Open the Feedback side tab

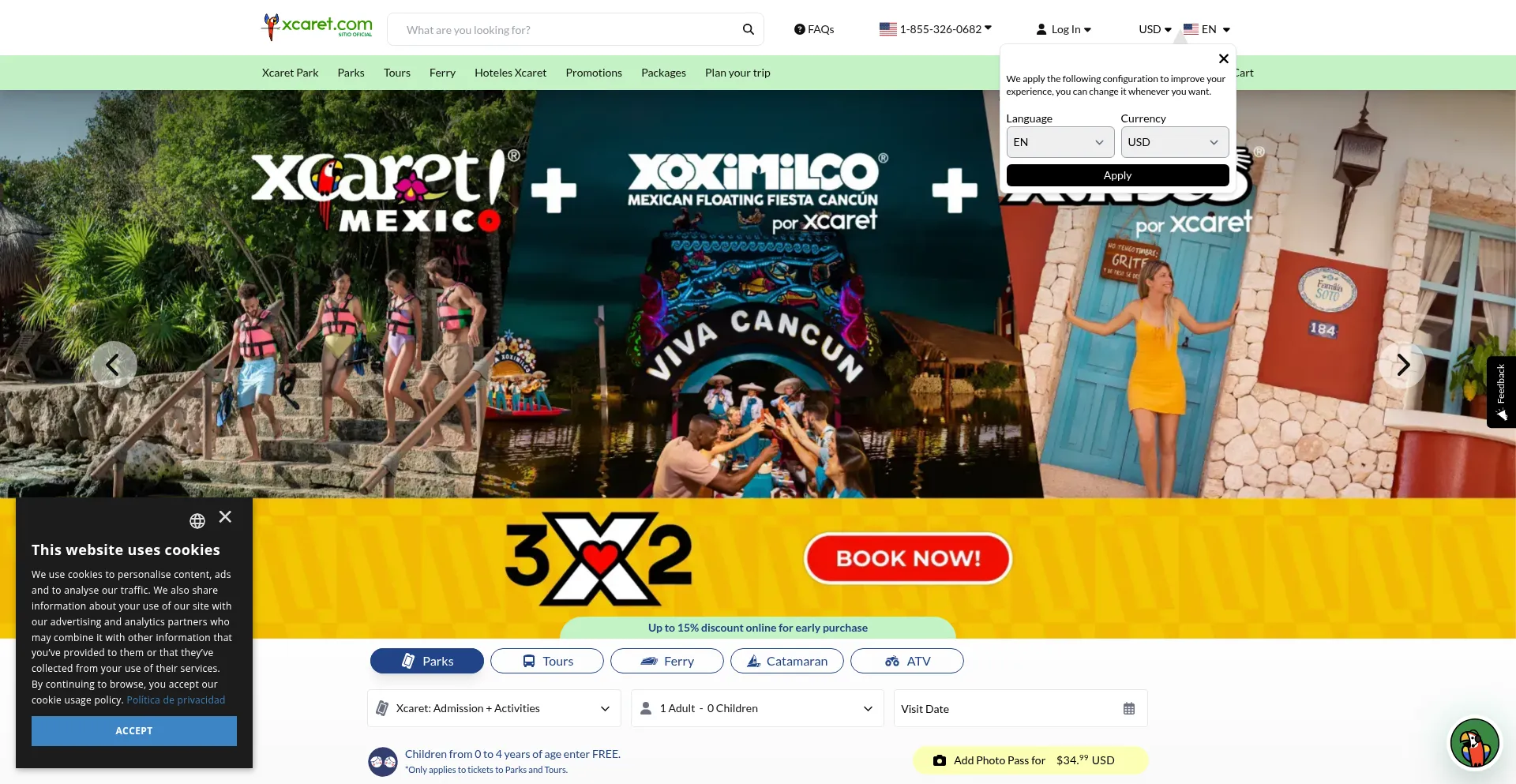[x=1501, y=392]
